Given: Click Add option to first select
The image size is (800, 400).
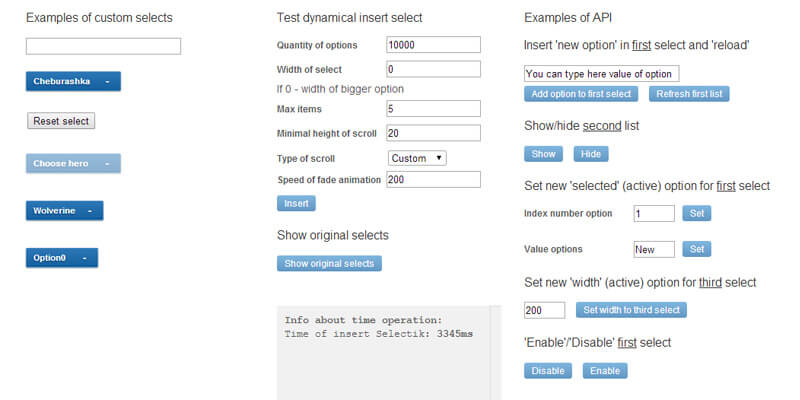Looking at the screenshot, I should pos(581,94).
